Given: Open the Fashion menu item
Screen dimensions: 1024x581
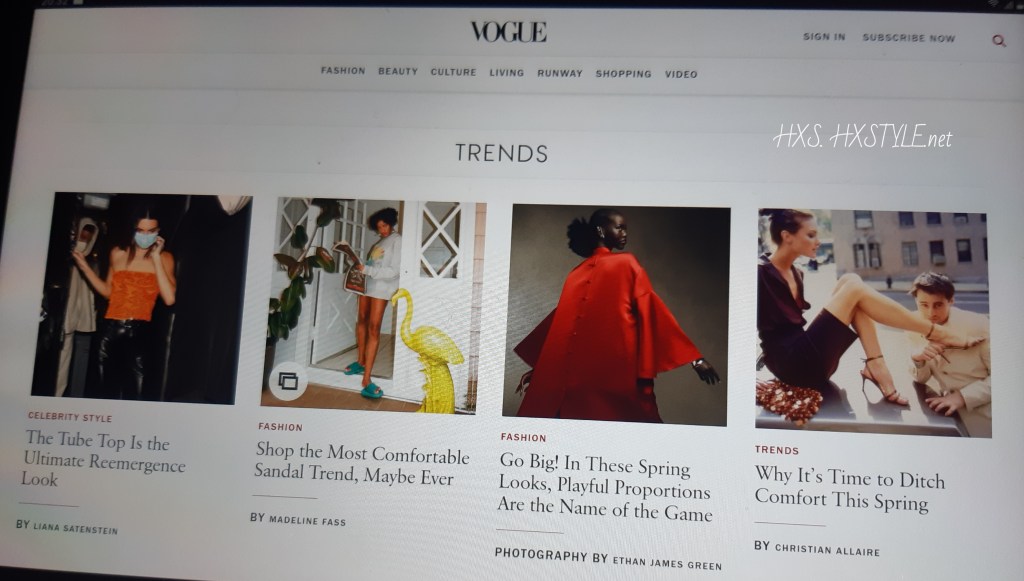Looking at the screenshot, I should (x=343, y=71).
